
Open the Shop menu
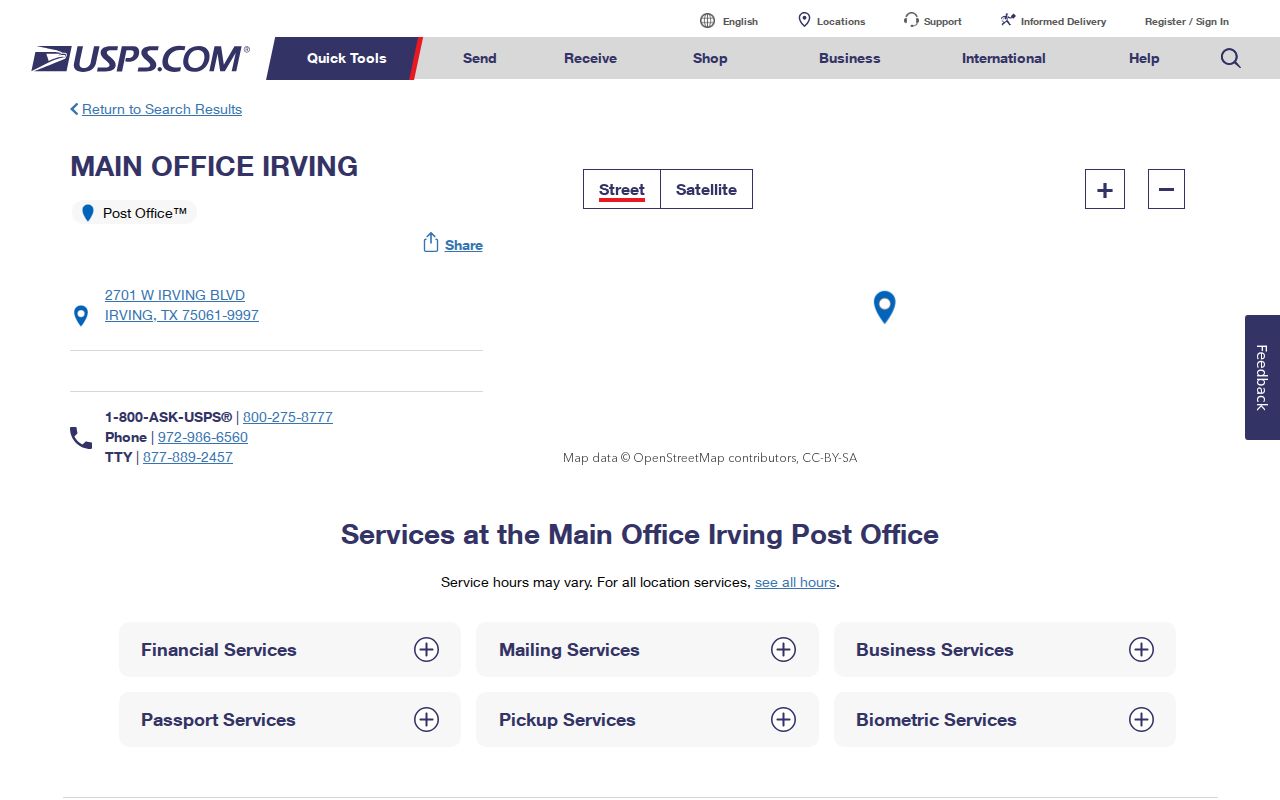(x=710, y=58)
